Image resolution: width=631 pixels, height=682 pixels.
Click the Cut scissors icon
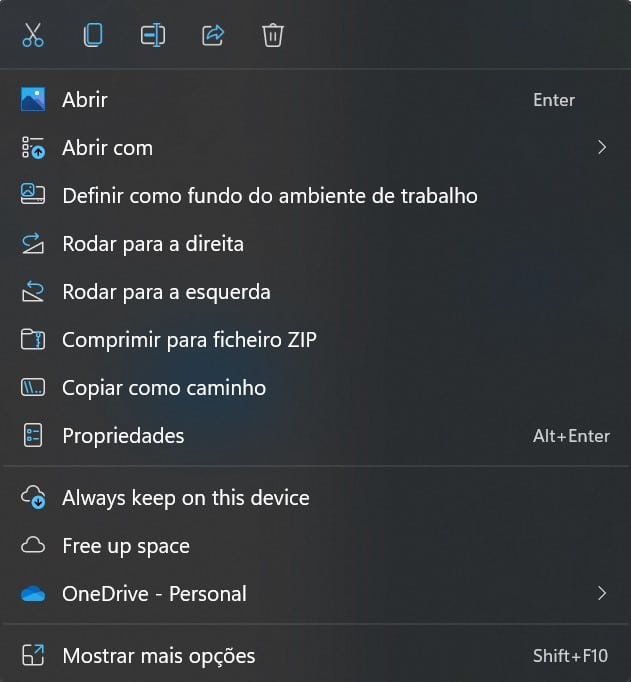[x=33, y=36]
